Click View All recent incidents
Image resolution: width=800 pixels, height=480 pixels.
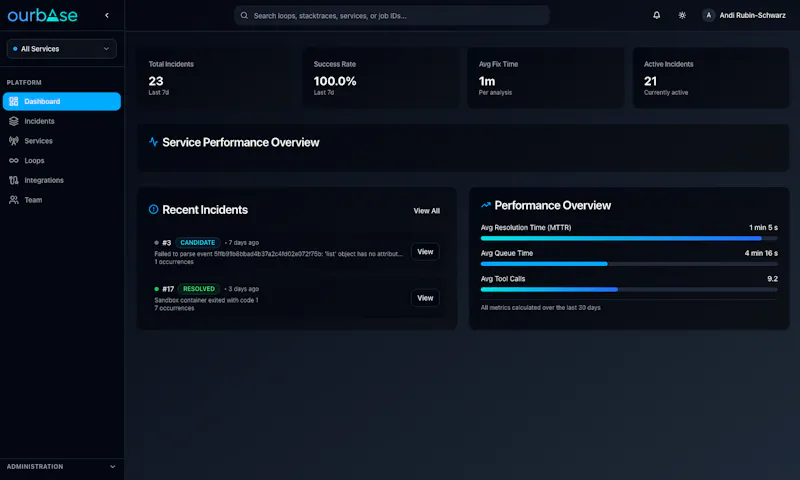coord(427,211)
